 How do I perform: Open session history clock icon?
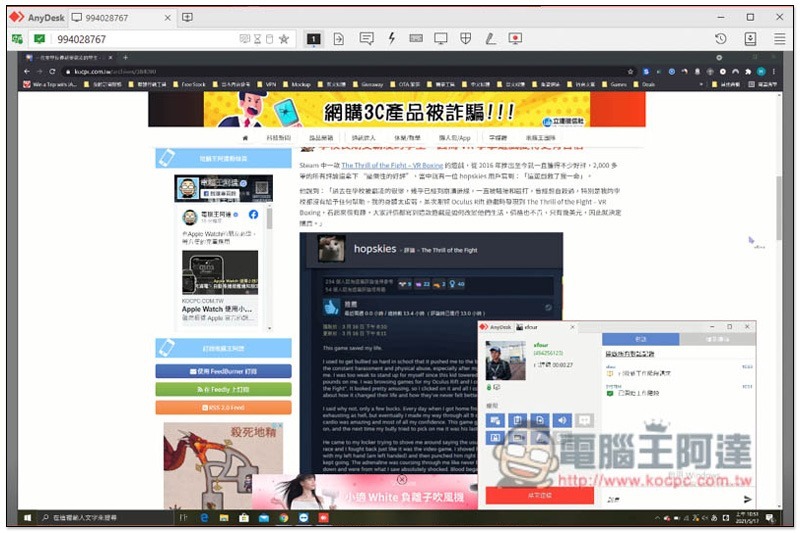pyautogui.click(x=721, y=39)
